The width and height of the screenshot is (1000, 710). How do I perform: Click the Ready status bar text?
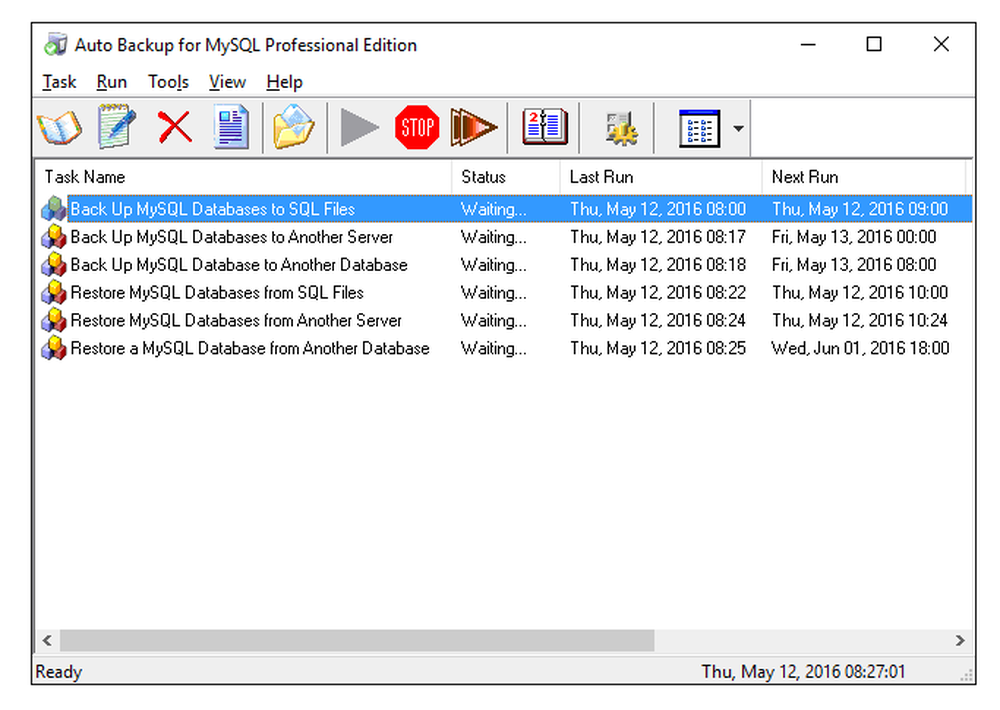[59, 672]
